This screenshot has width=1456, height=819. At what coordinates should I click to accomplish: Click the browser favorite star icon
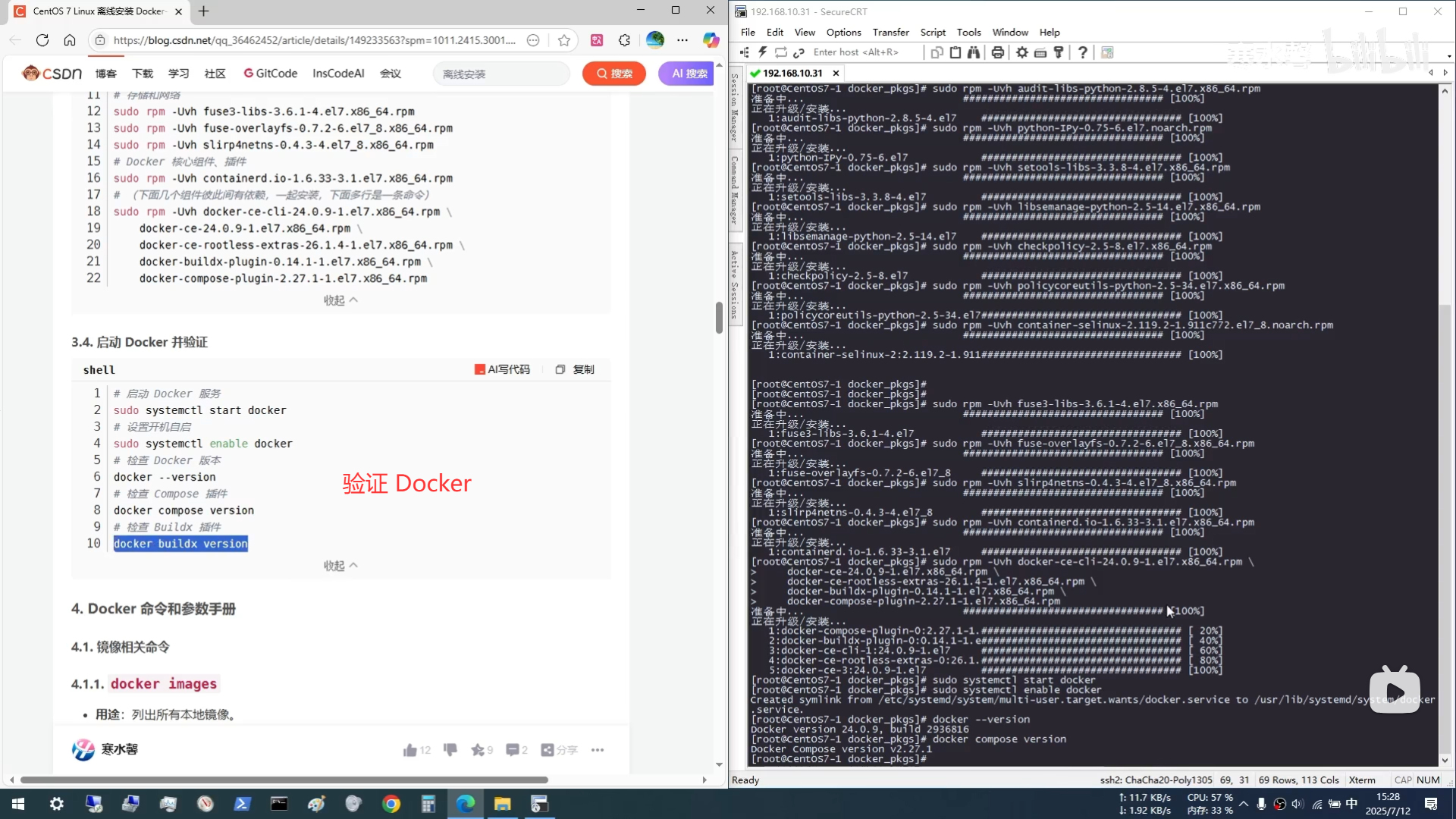(x=564, y=40)
